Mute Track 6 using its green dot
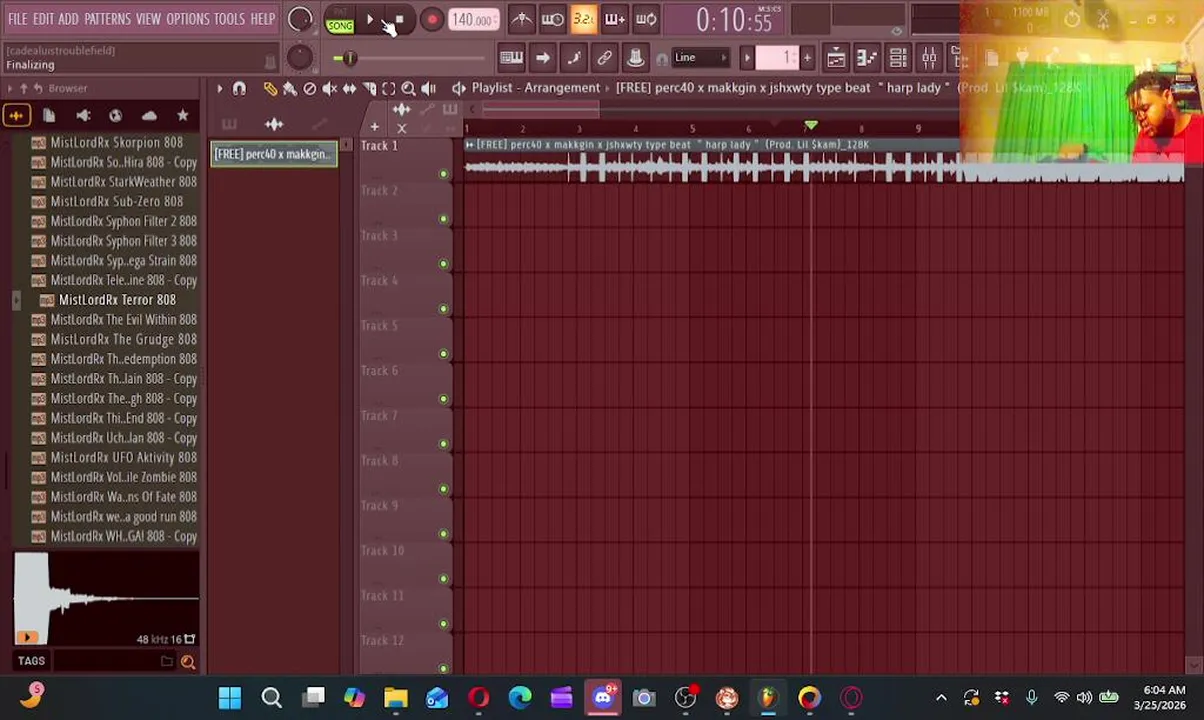 (443, 399)
